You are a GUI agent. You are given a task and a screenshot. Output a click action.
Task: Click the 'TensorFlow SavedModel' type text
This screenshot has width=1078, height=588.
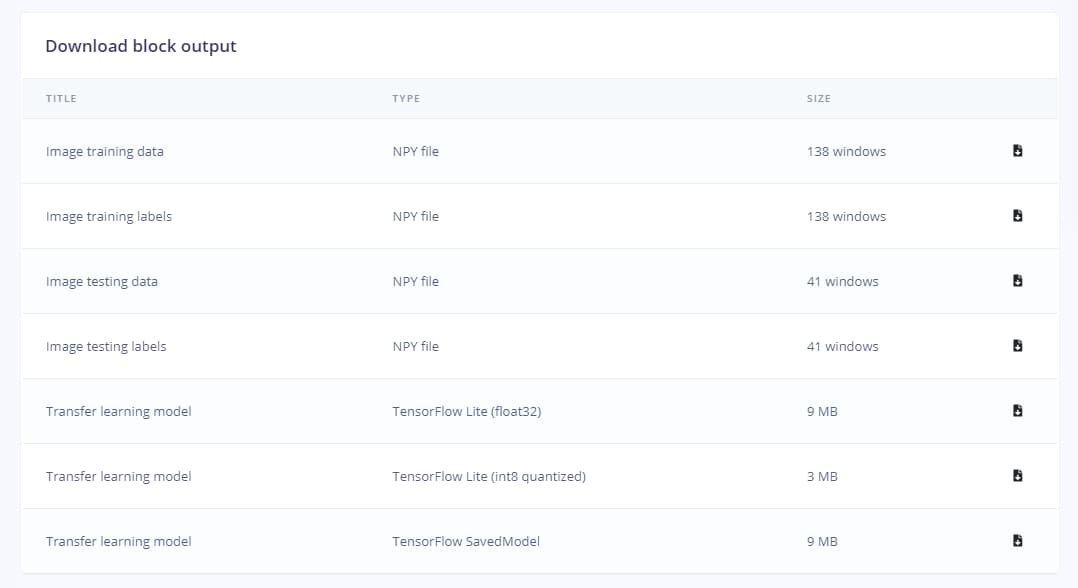pyautogui.click(x=465, y=542)
